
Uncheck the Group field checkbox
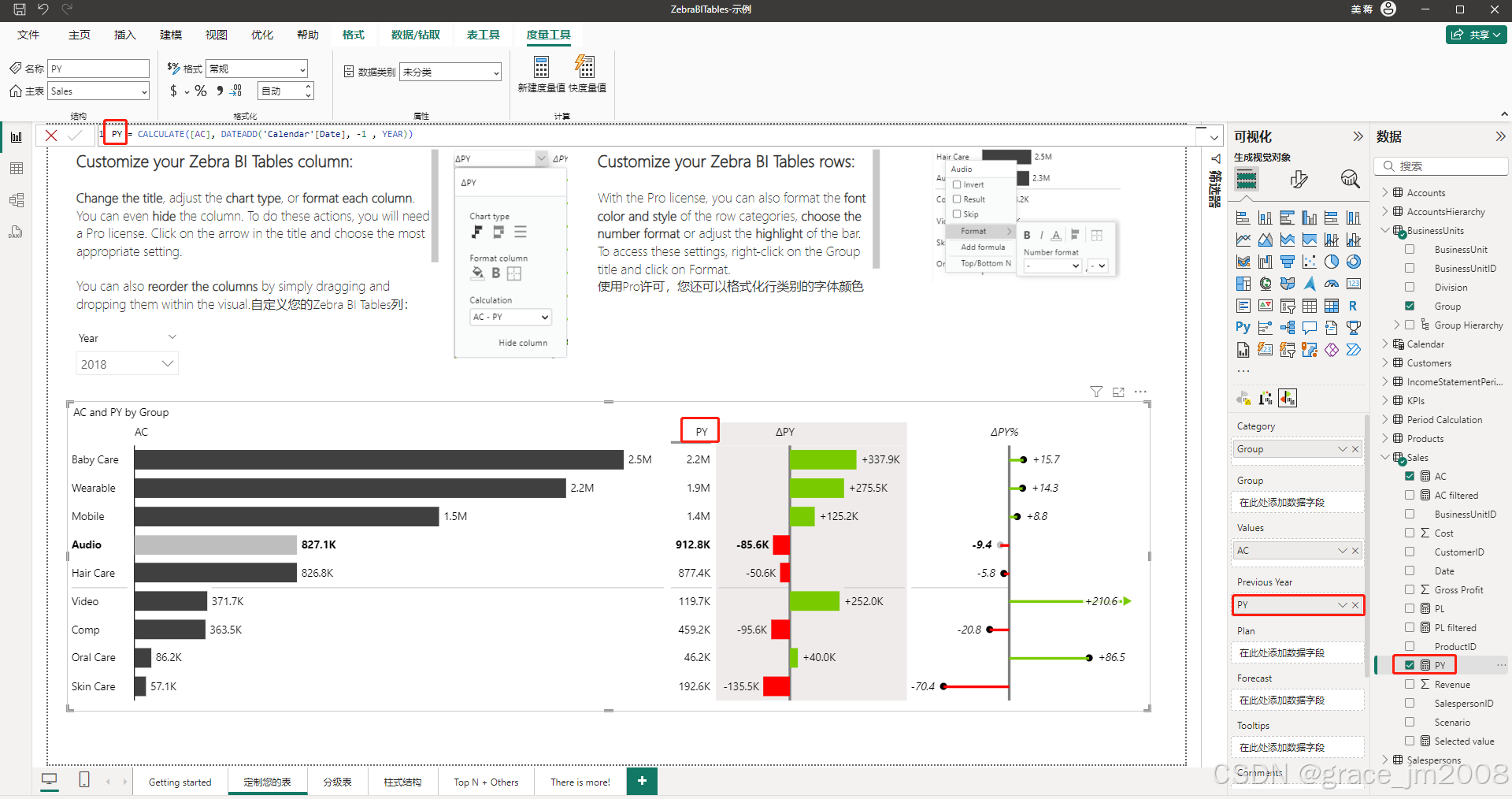click(x=1410, y=307)
